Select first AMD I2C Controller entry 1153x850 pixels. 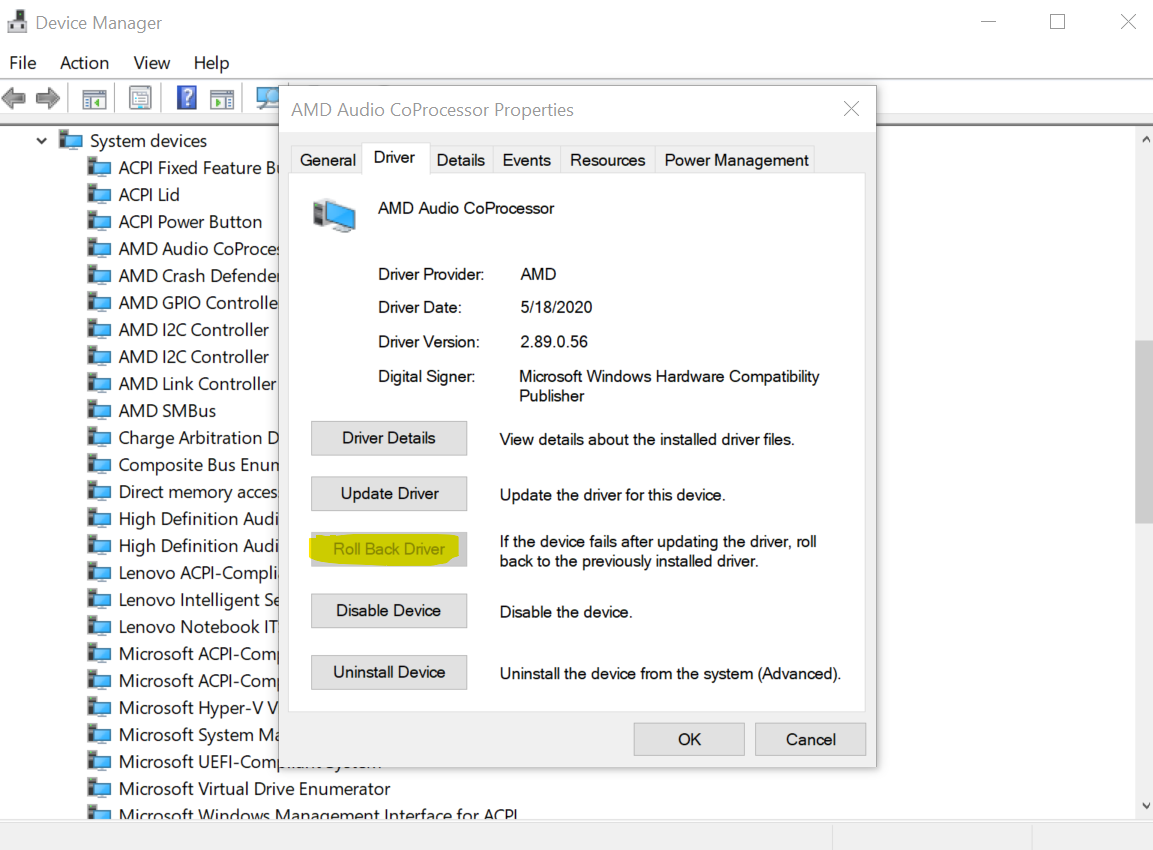193,329
